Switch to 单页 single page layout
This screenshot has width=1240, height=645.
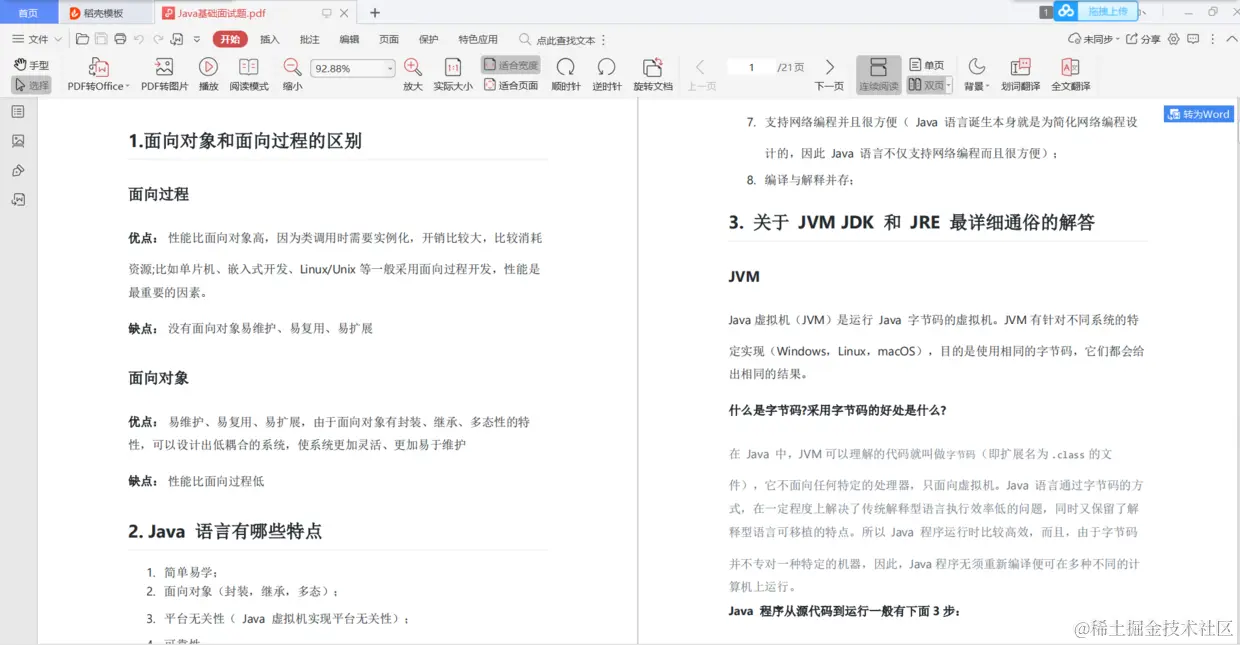[x=927, y=65]
